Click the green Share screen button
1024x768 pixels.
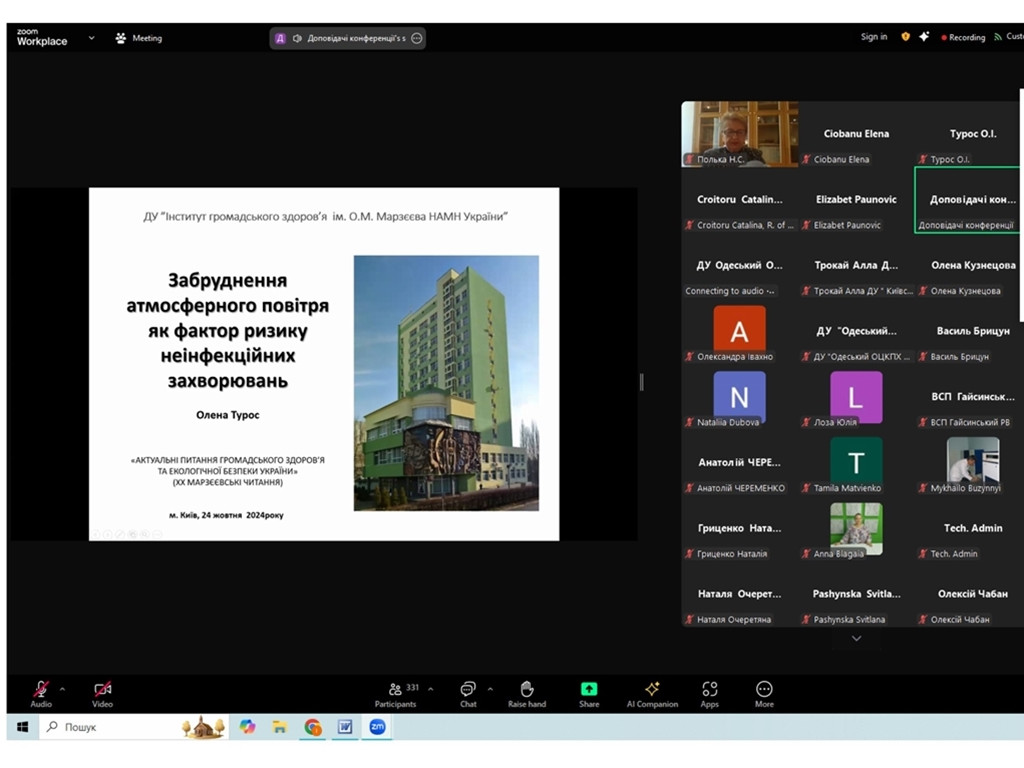click(589, 694)
